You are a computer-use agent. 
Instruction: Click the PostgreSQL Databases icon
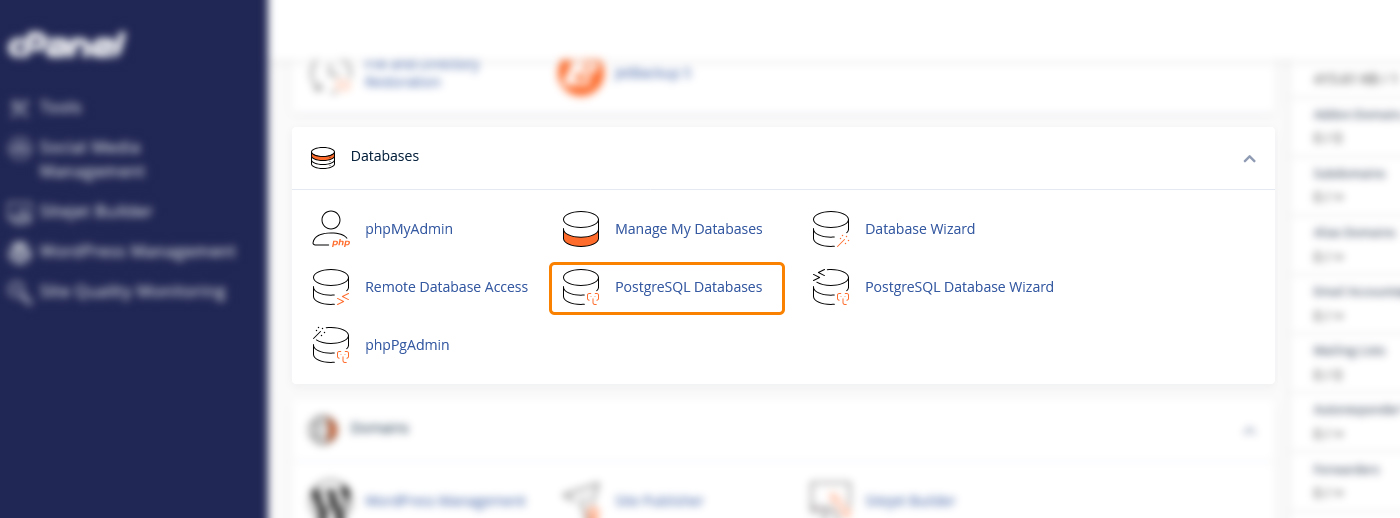tap(580, 287)
